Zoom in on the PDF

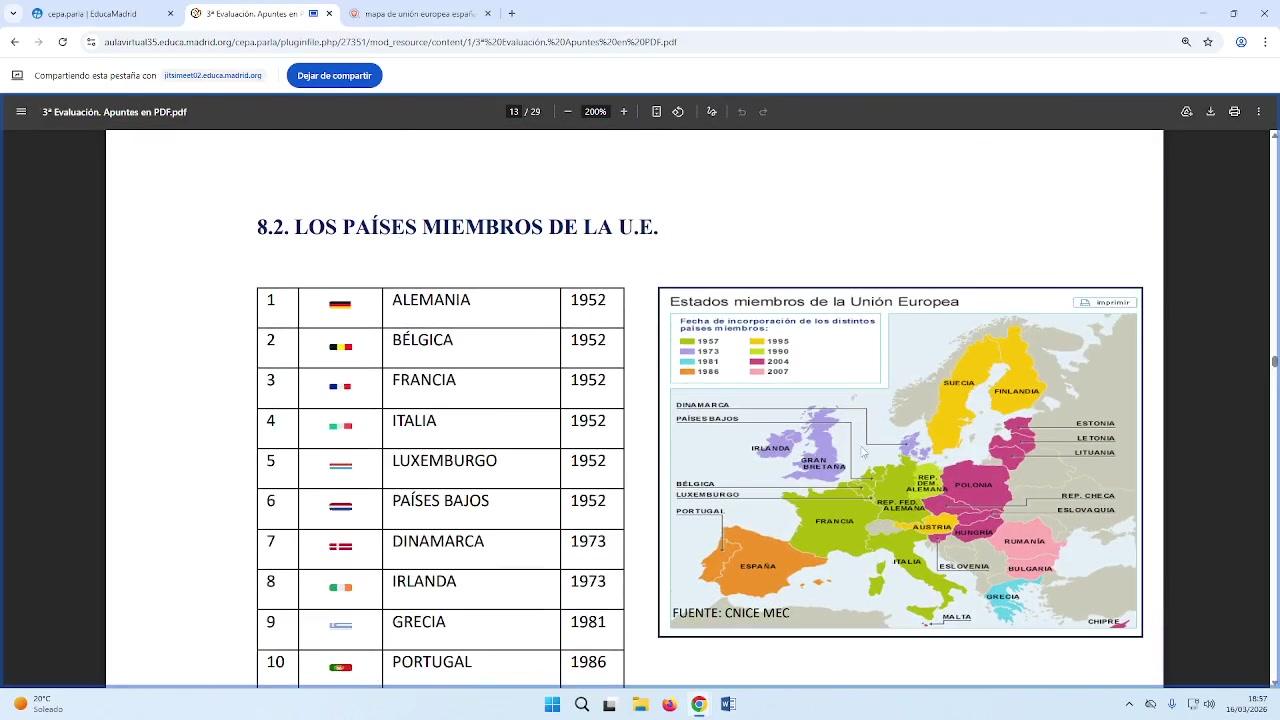tap(624, 112)
